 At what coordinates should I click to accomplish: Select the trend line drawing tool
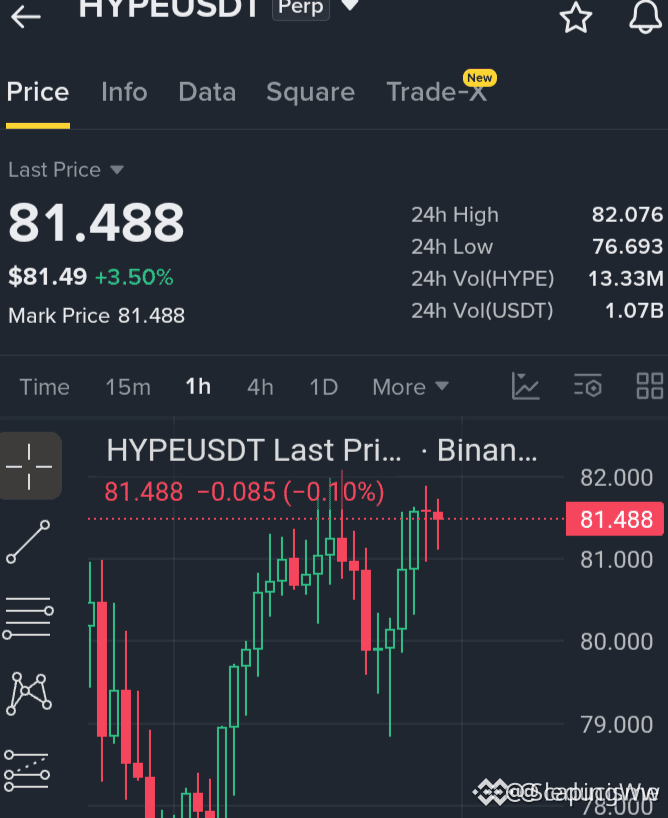(x=28, y=542)
